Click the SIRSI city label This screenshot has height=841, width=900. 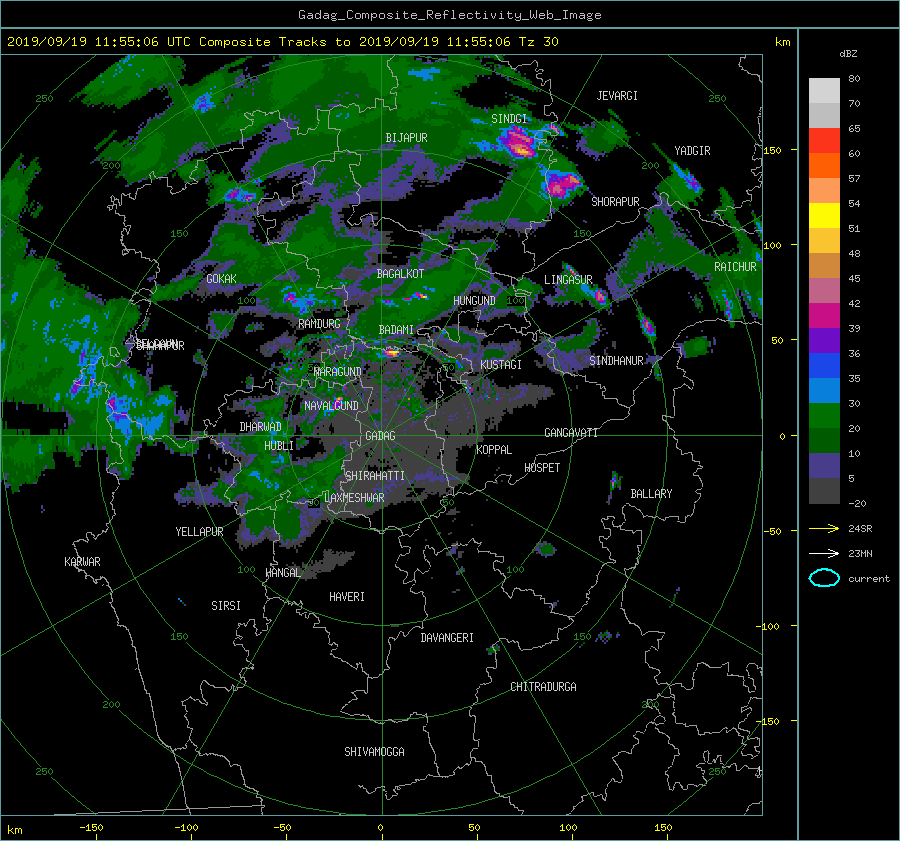226,606
